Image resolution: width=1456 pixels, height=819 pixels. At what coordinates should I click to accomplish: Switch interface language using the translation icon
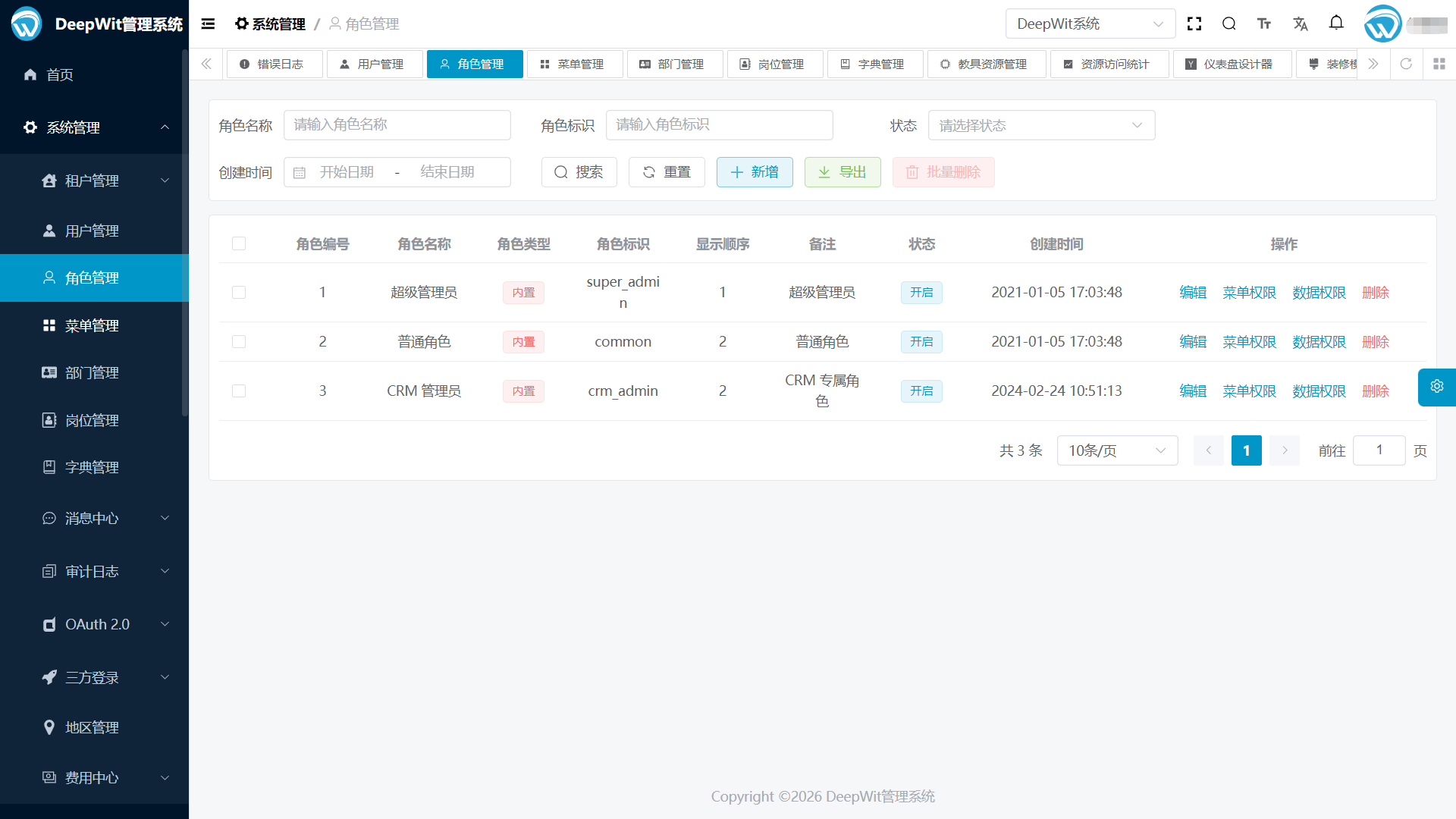tap(1301, 24)
